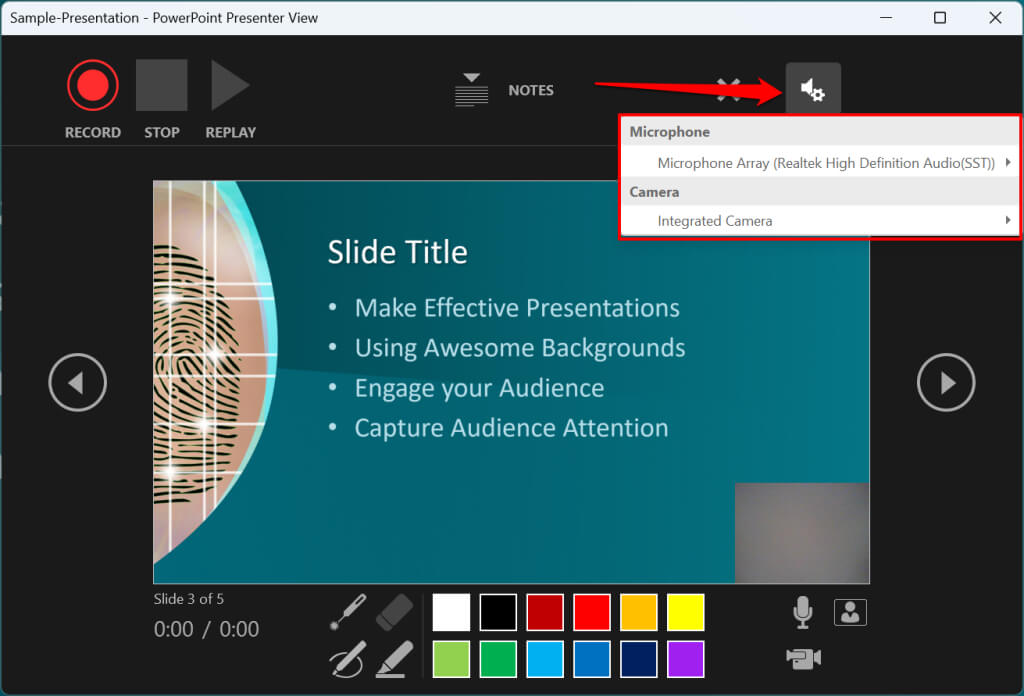Toggle the camera preview display
This screenshot has width=1024, height=696.
(850, 612)
